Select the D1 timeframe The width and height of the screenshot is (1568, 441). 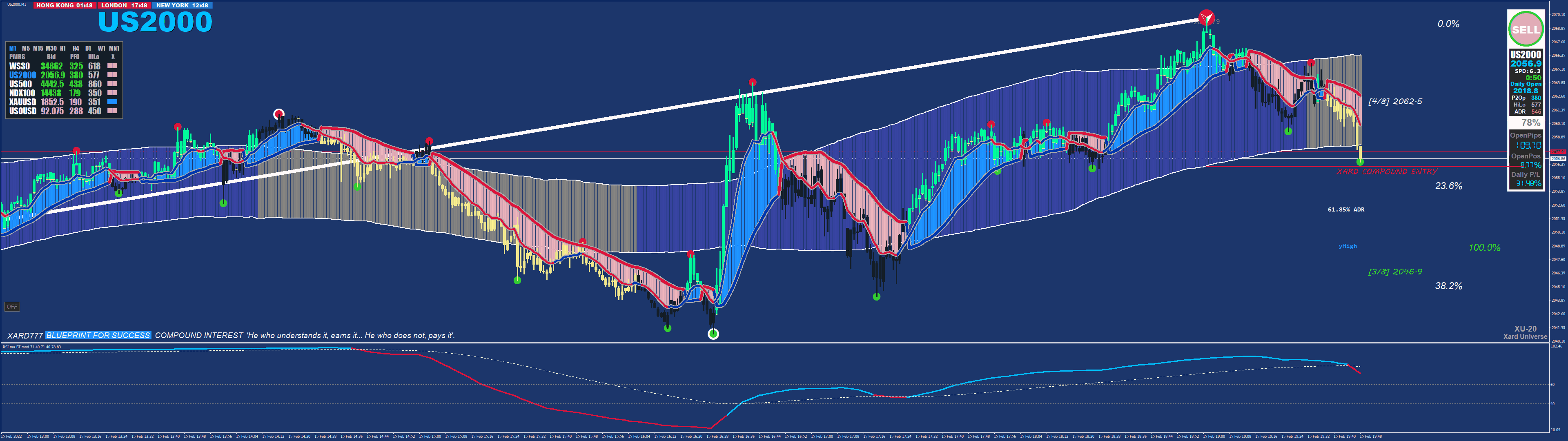[x=88, y=48]
